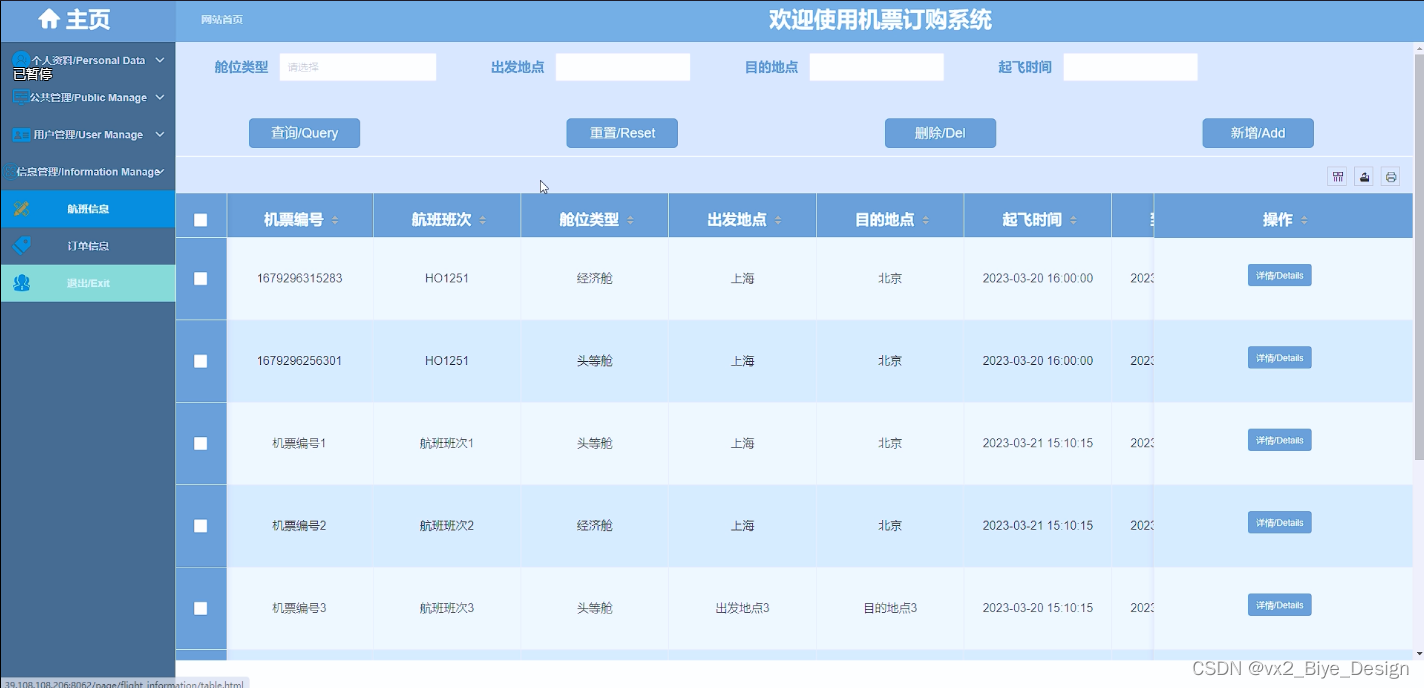Click the Public Manage monitor icon

(x=21, y=97)
